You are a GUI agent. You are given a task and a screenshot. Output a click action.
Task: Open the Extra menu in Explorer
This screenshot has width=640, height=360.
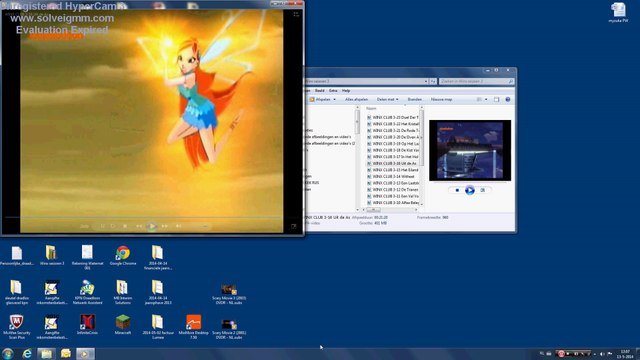[x=333, y=91]
